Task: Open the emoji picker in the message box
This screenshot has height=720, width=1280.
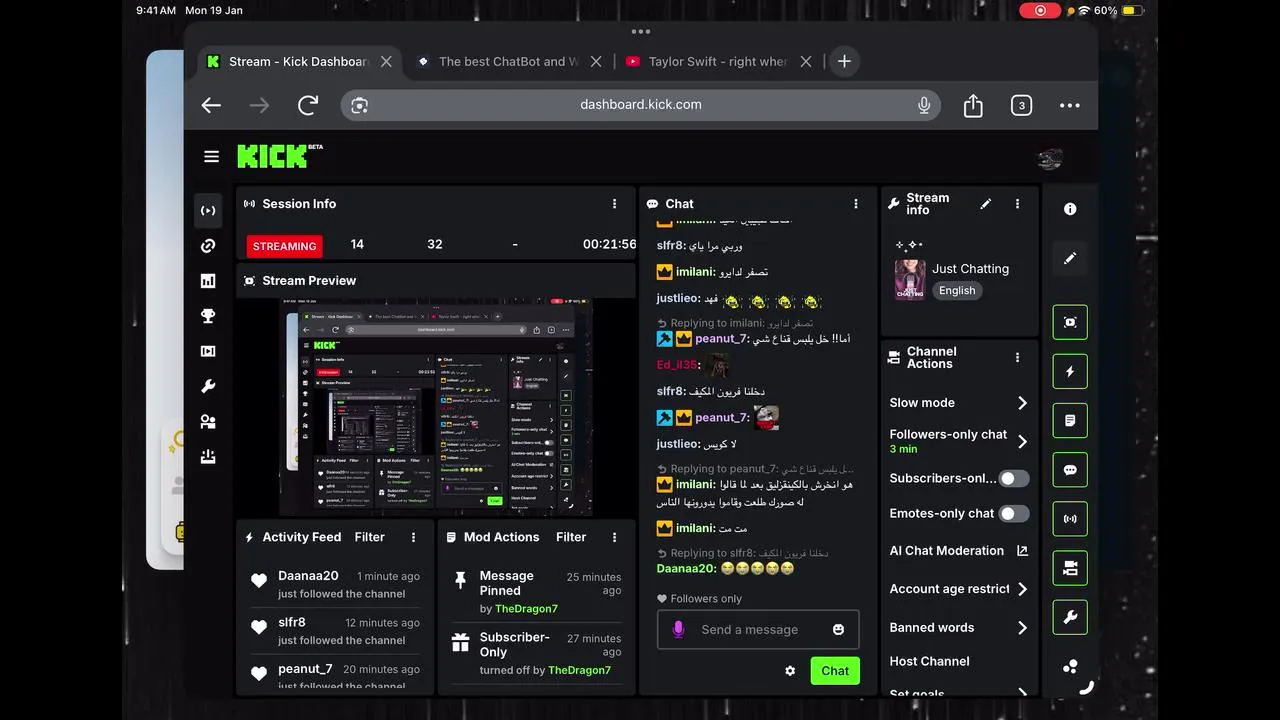Action: click(x=838, y=629)
